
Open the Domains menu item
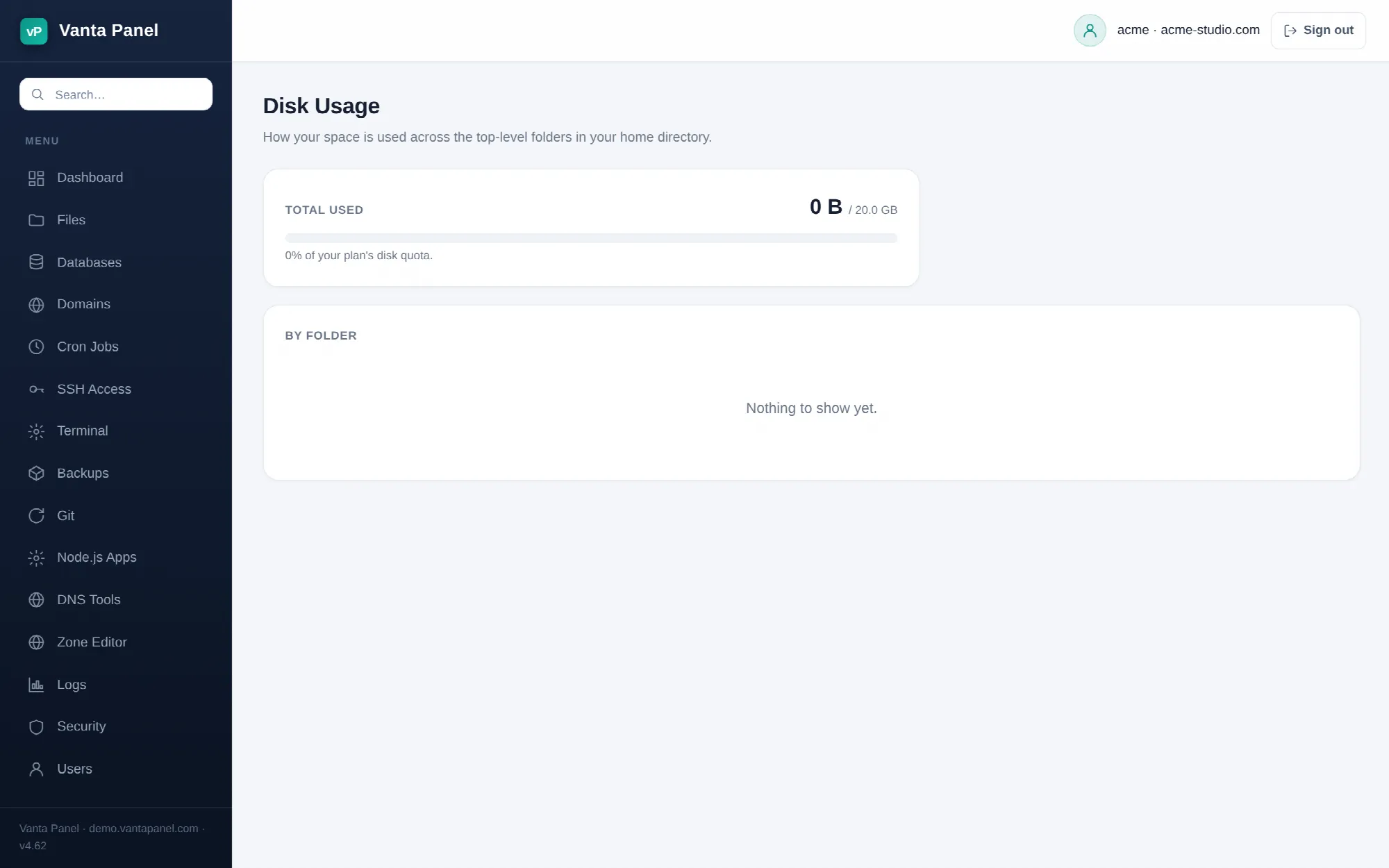pos(116,305)
